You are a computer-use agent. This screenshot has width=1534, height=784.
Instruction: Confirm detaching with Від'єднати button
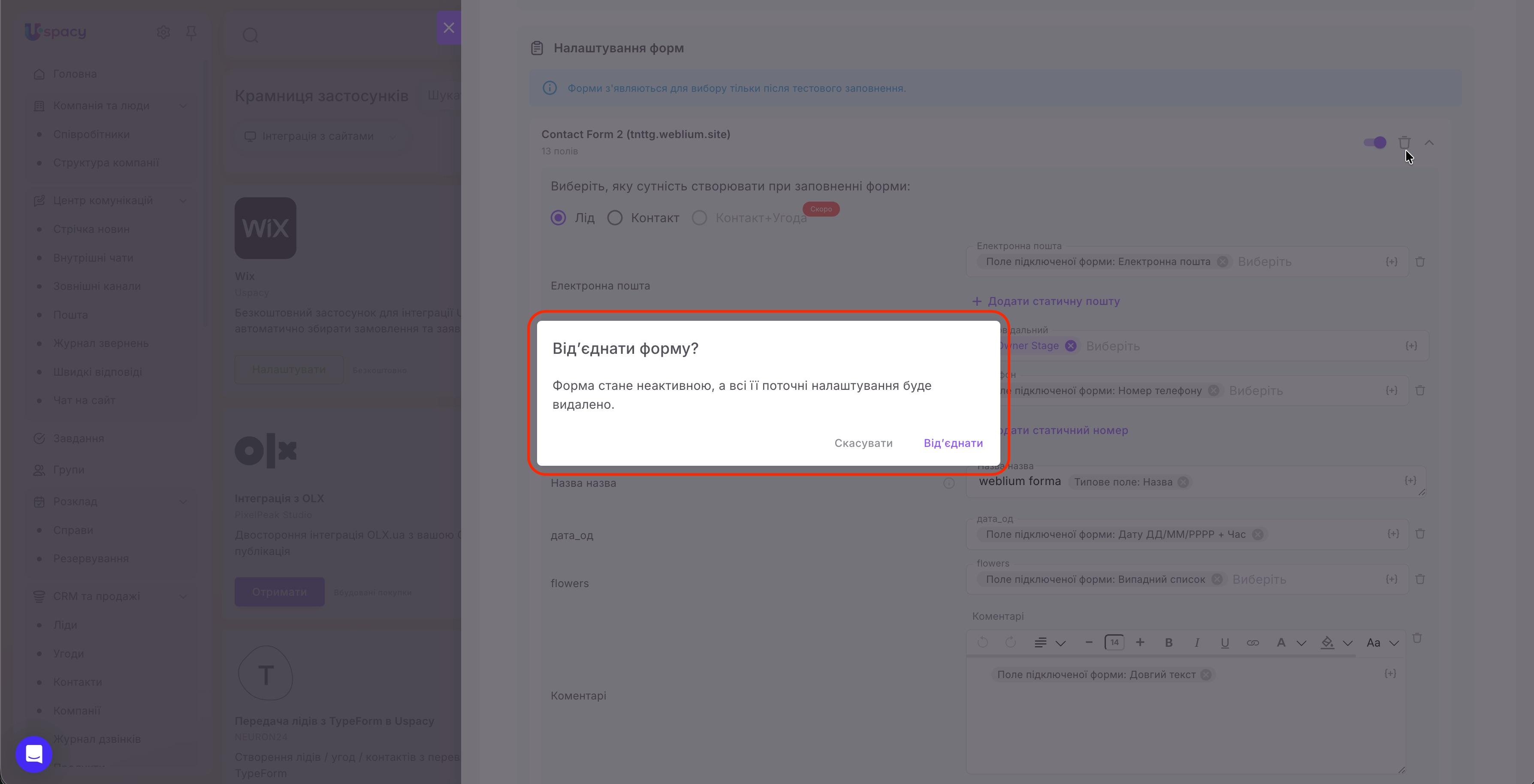(953, 443)
